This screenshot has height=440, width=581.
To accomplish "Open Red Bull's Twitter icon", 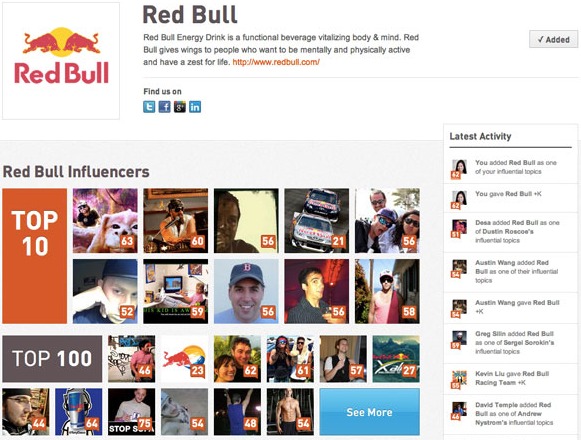I will [149, 107].
